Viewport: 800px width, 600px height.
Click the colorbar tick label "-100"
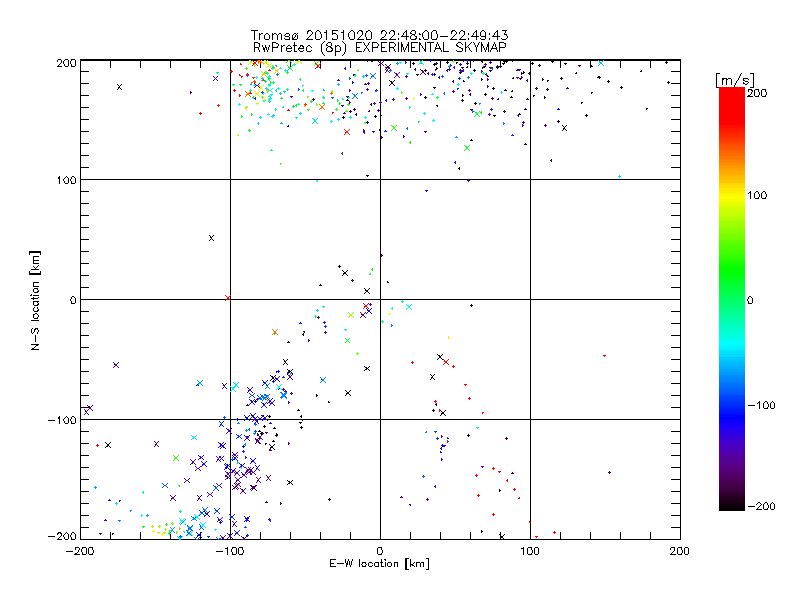761,406
